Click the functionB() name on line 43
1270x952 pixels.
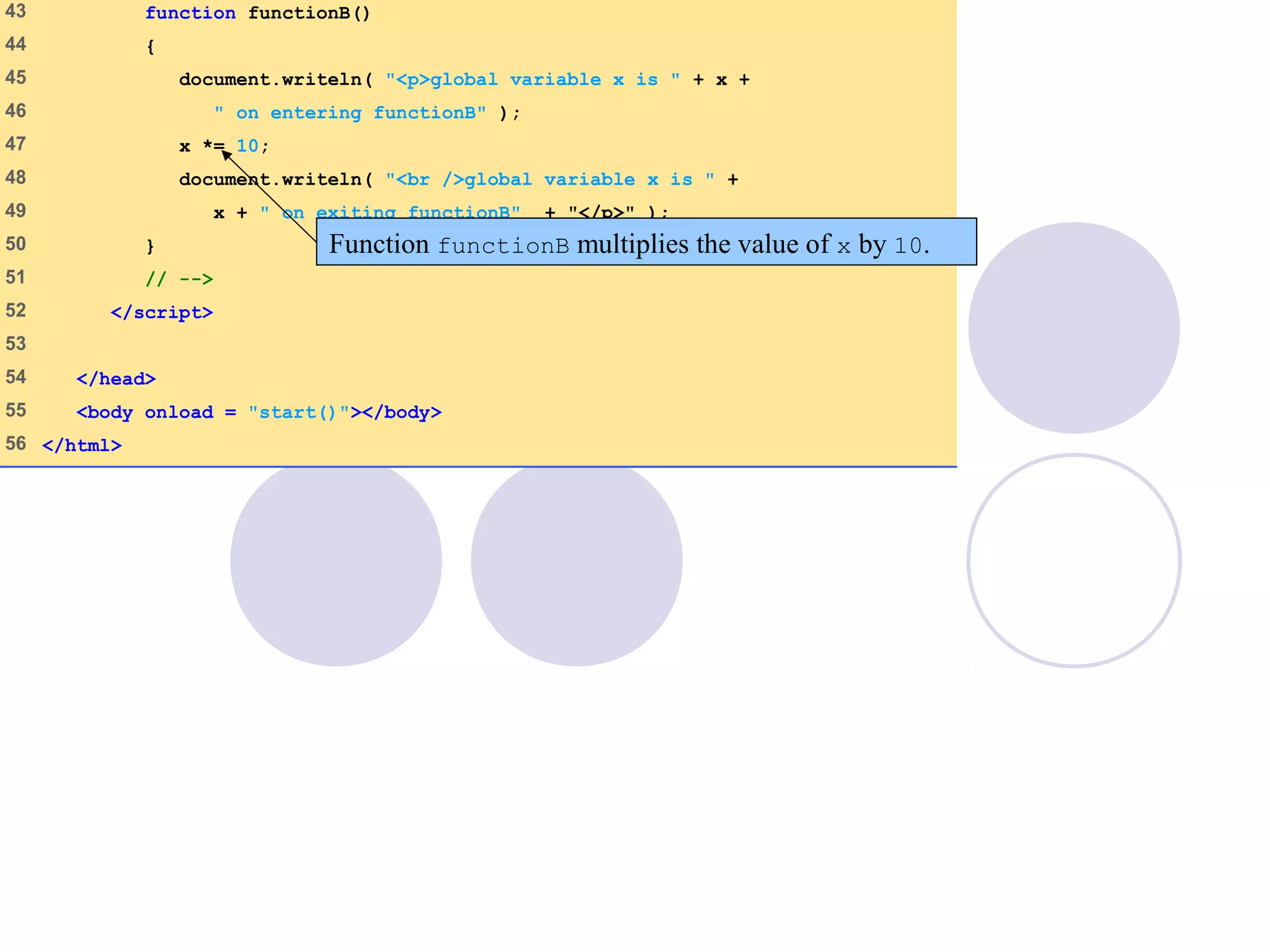pos(309,13)
